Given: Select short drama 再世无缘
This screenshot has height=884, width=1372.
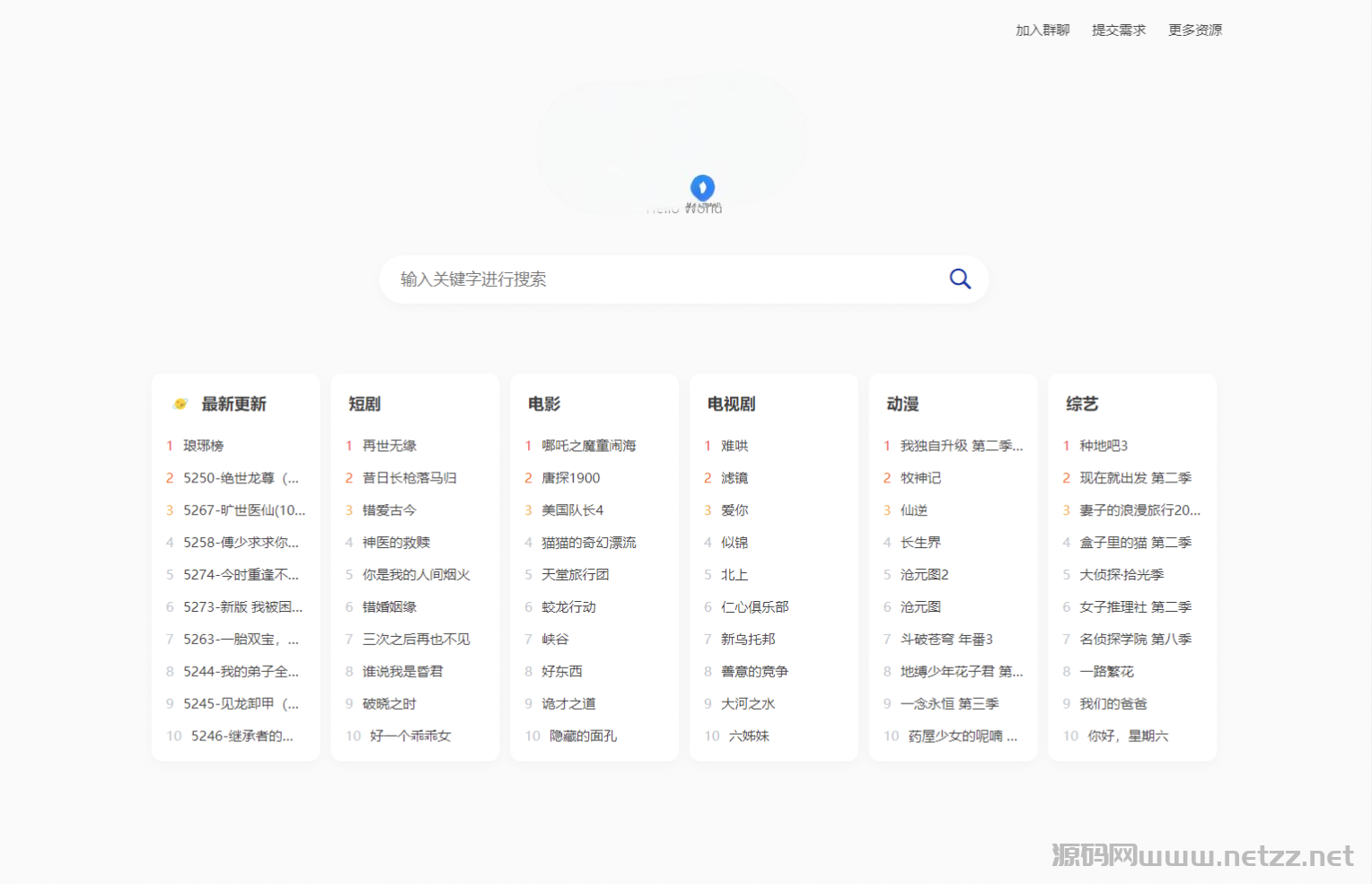Looking at the screenshot, I should point(390,446).
